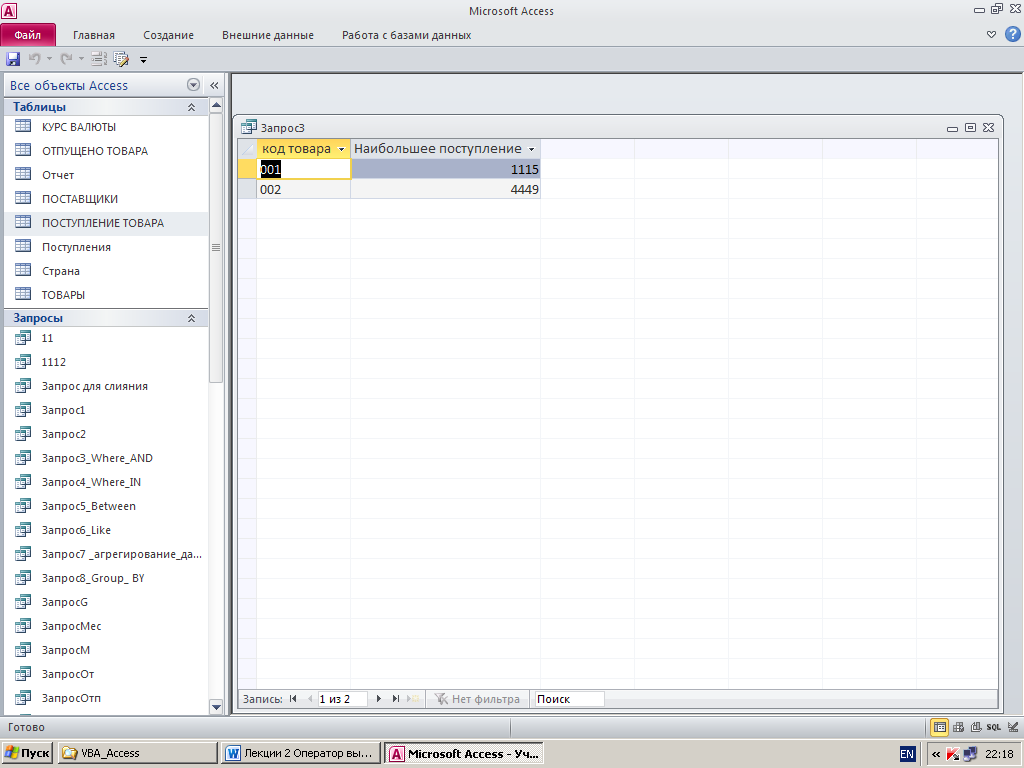
Task: Click the icon of query 1112
Action: (x=23, y=361)
